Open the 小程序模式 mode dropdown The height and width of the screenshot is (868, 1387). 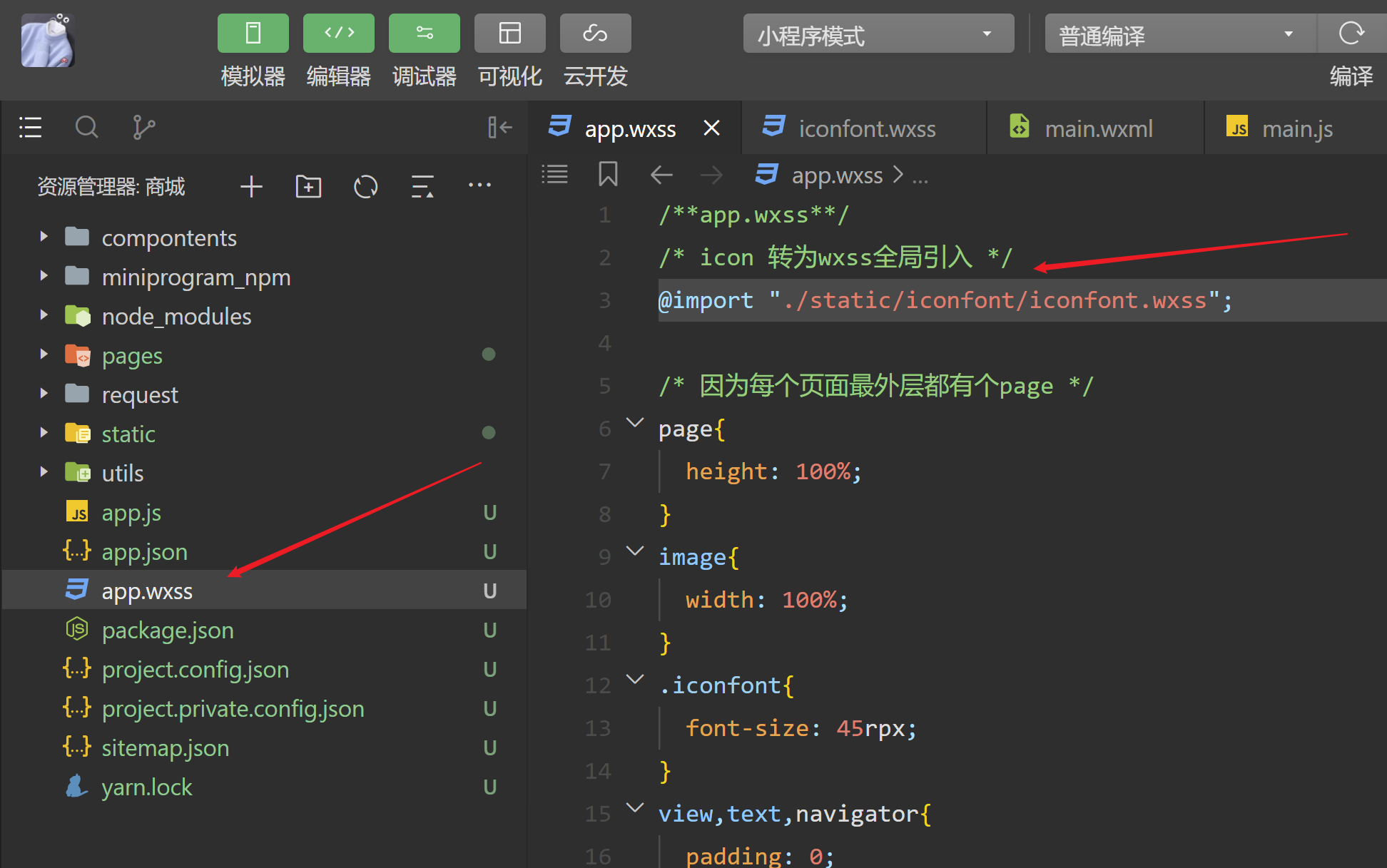point(878,34)
